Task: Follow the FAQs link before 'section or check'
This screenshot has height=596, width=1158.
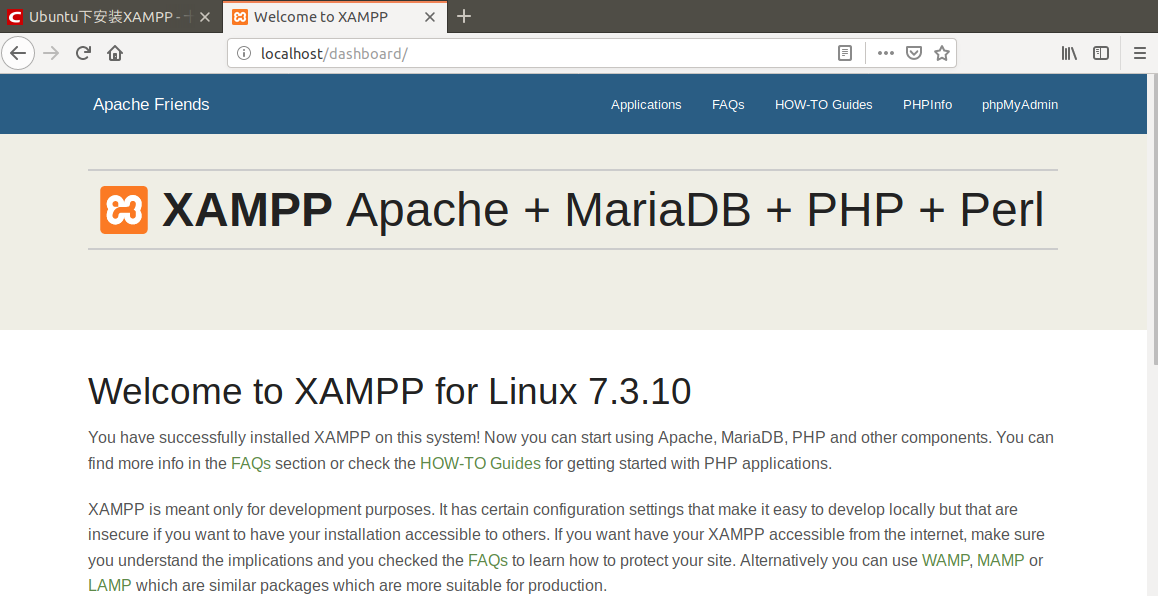Action: (251, 464)
